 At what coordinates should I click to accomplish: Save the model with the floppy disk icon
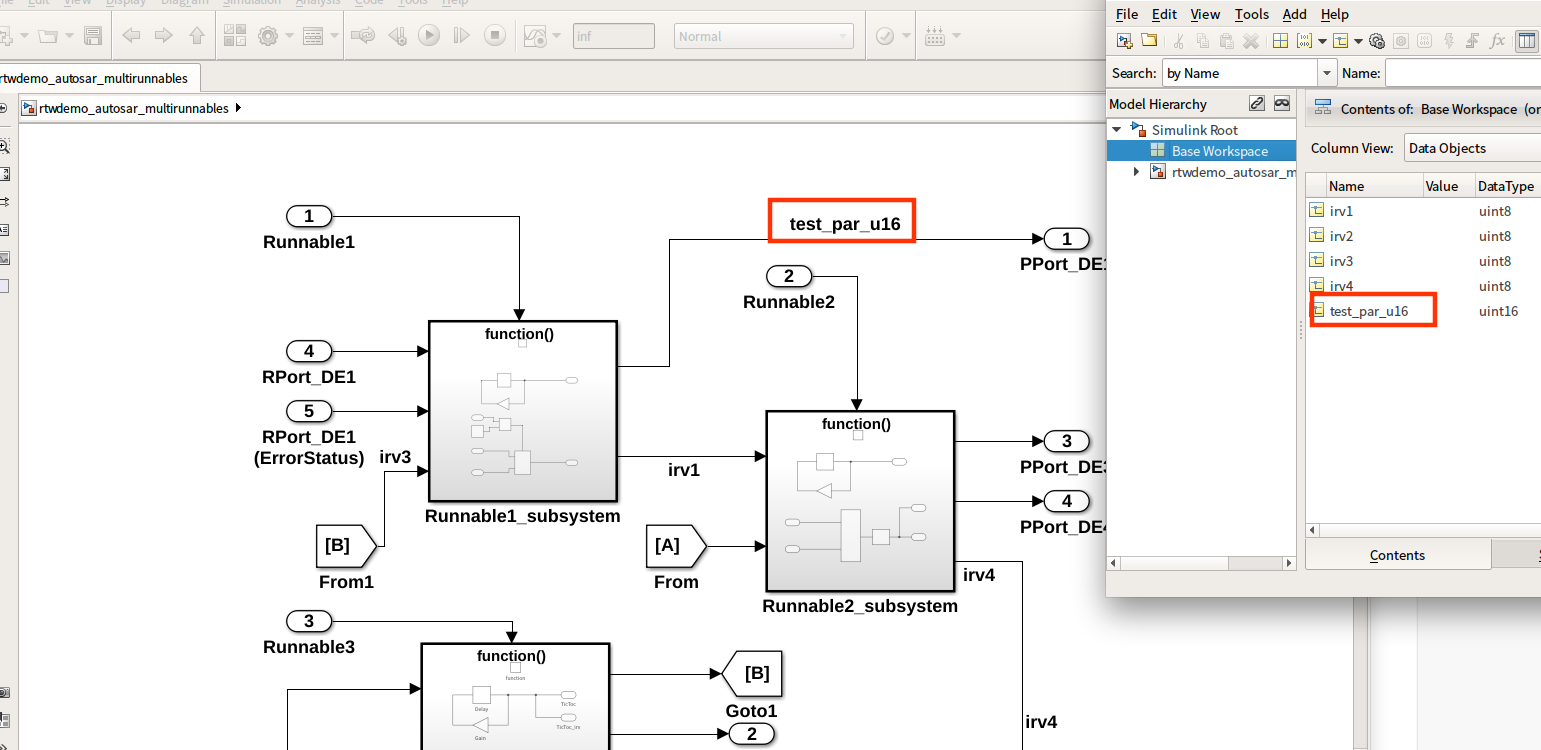pyautogui.click(x=93, y=36)
